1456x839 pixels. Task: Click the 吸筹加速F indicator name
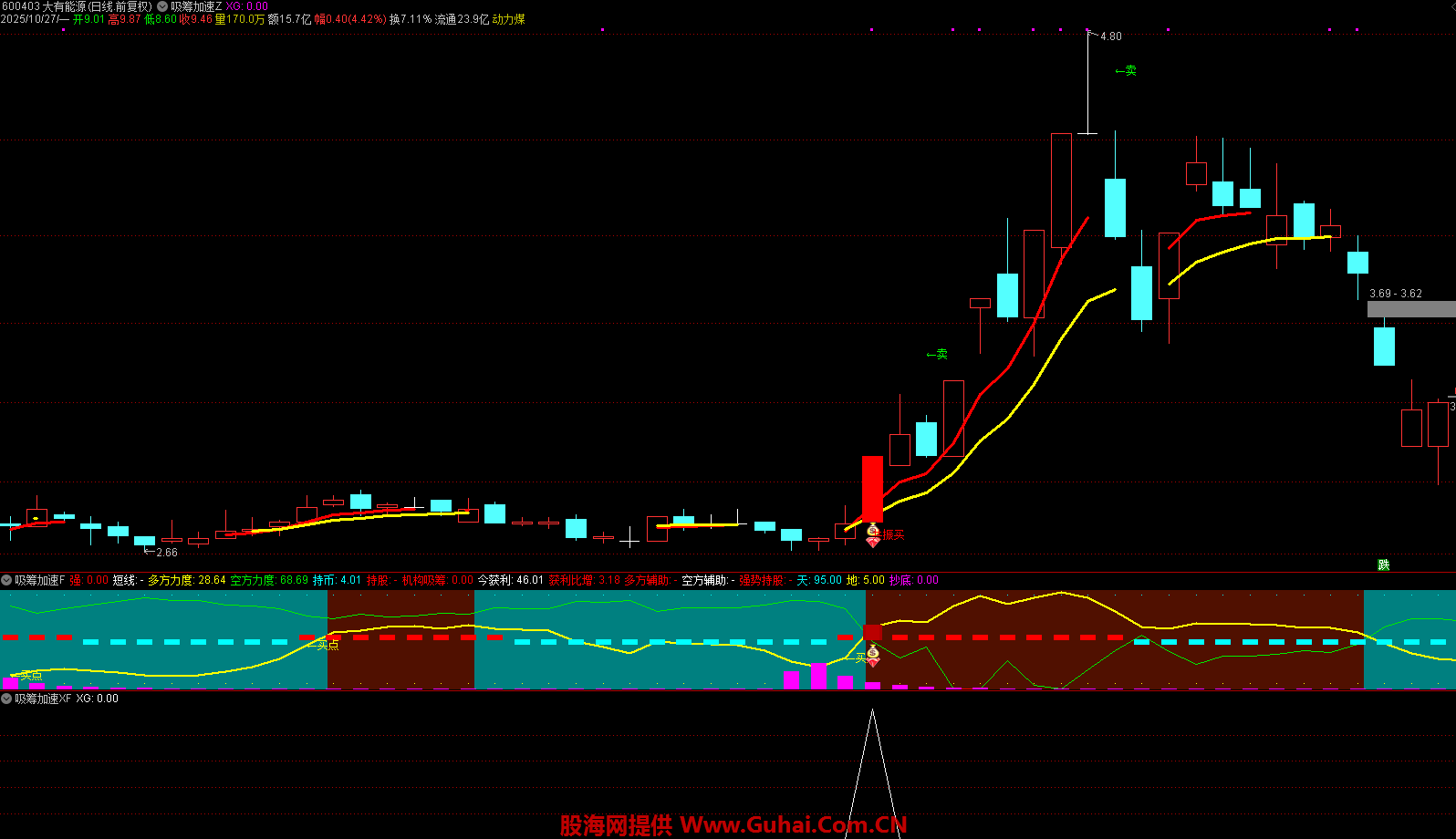click(40, 580)
